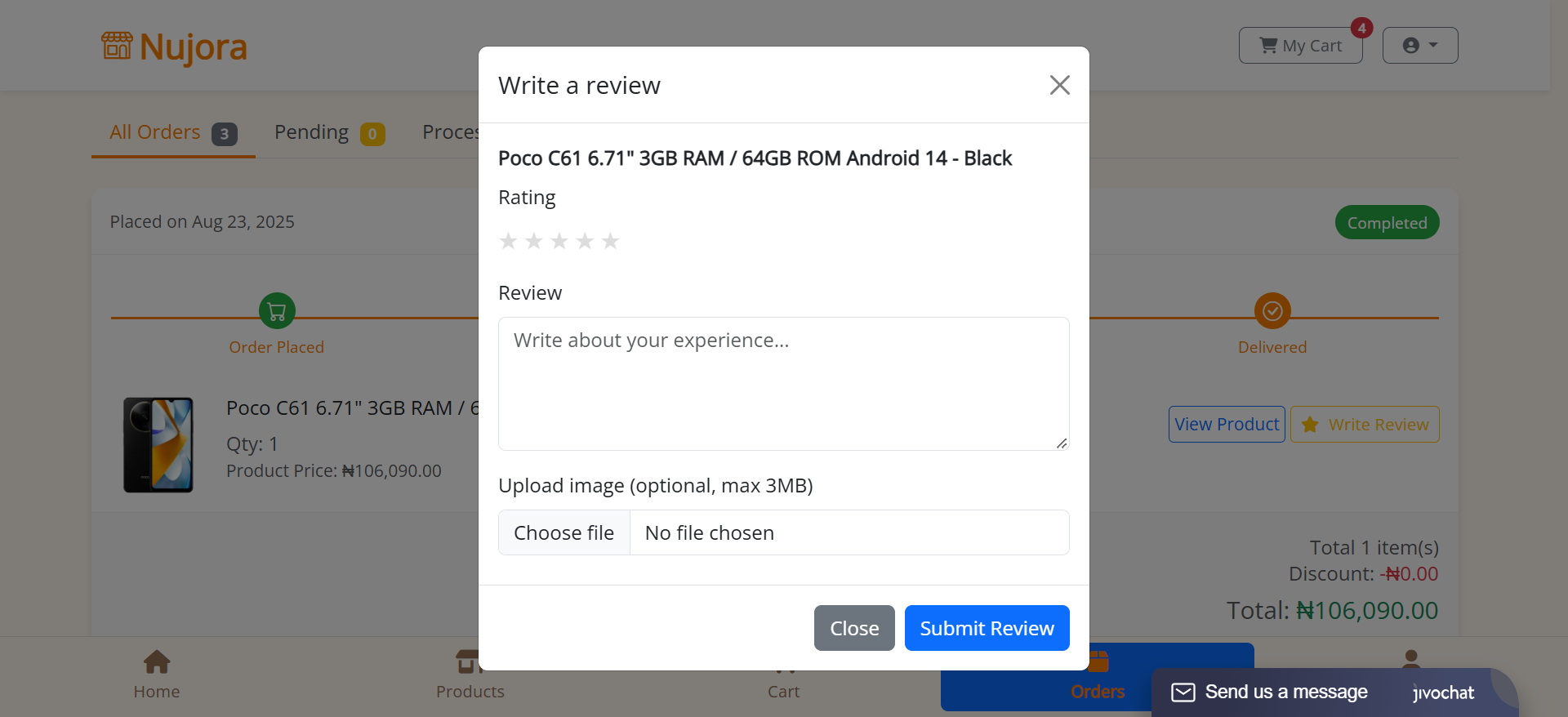Select the fourth rating star
The image size is (1568, 717).
pos(585,241)
